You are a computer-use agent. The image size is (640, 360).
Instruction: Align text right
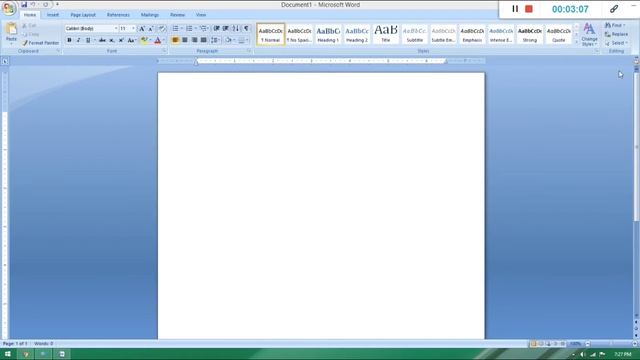coord(194,40)
